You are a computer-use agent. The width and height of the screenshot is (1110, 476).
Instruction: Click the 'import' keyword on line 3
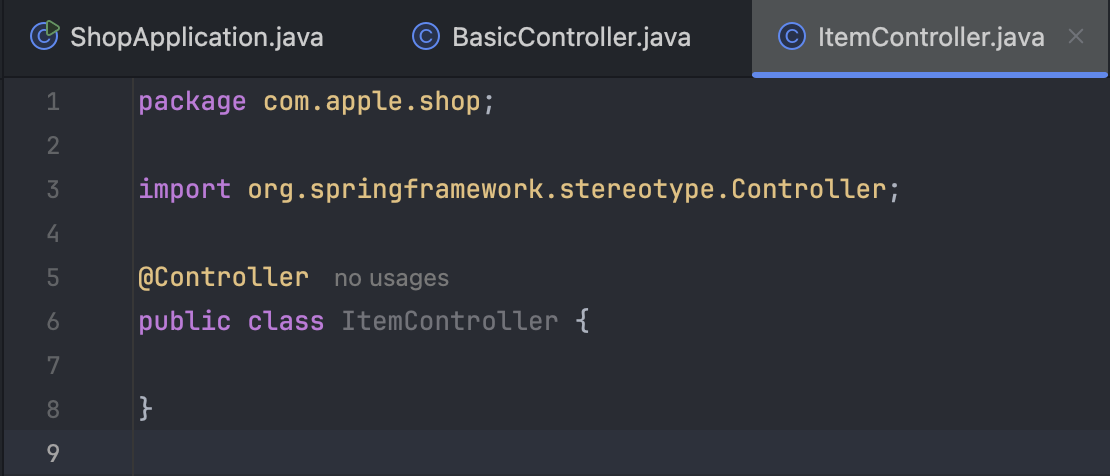point(184,190)
